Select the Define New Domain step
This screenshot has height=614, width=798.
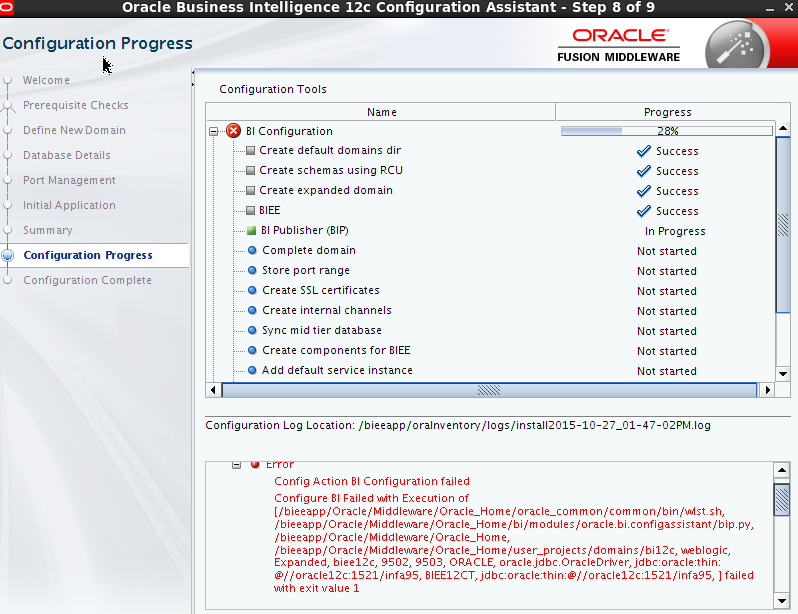click(74, 130)
